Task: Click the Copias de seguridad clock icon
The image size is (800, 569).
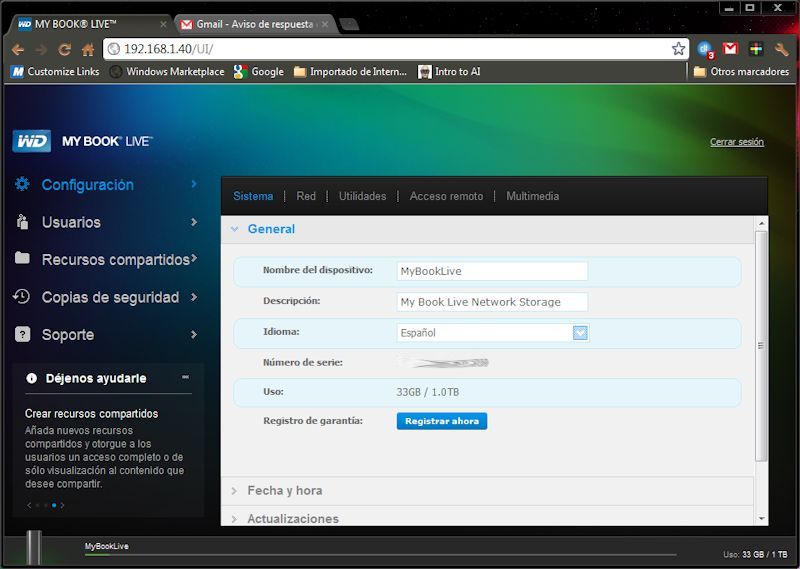Action: (x=21, y=296)
